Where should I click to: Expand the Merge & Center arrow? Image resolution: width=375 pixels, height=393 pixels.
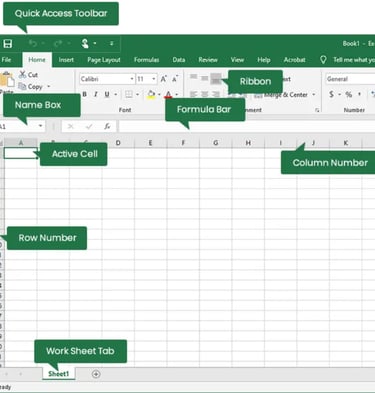click(x=314, y=95)
